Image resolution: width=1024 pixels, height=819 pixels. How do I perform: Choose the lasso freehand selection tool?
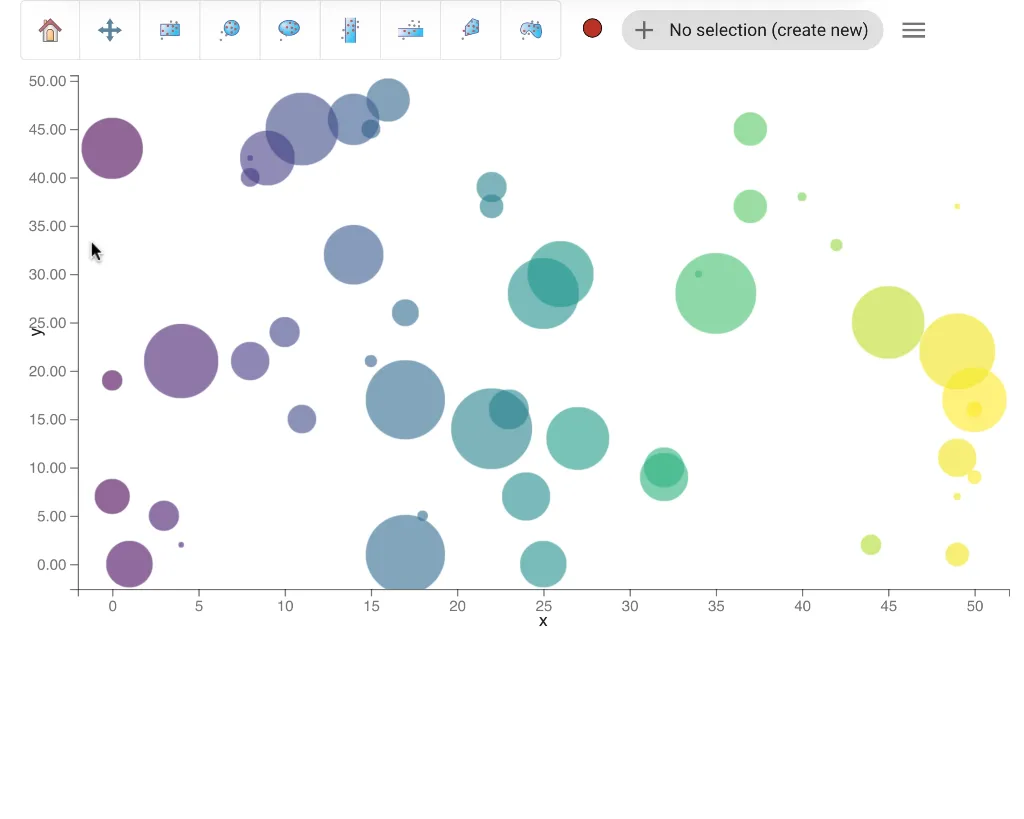coord(530,30)
